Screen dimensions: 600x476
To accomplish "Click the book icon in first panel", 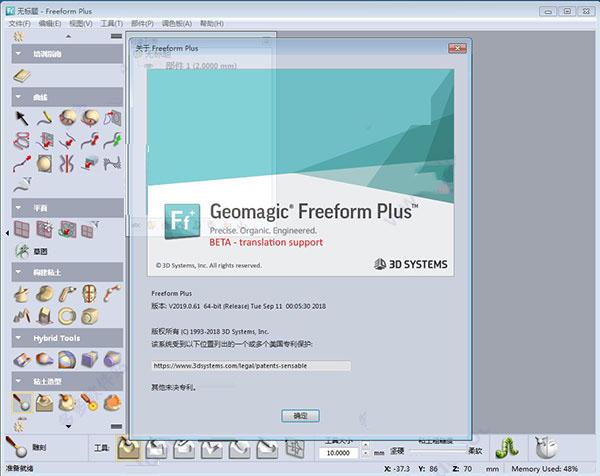I will tap(22, 75).
